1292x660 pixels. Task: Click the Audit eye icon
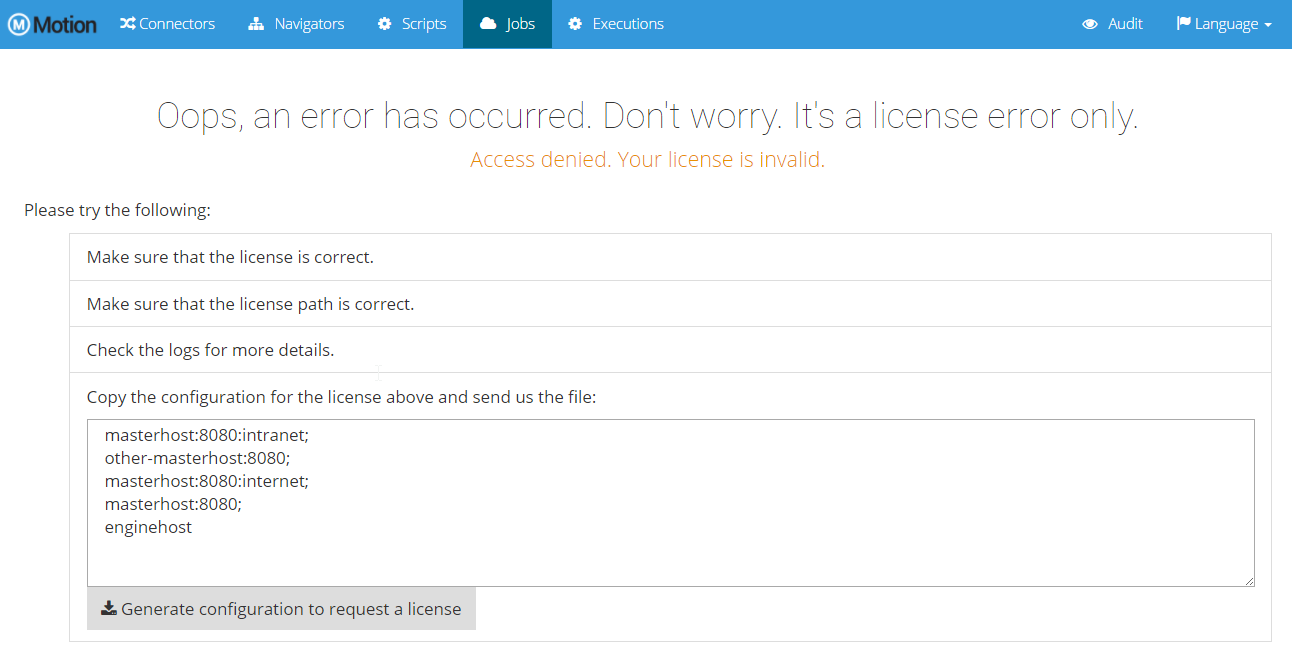1090,24
